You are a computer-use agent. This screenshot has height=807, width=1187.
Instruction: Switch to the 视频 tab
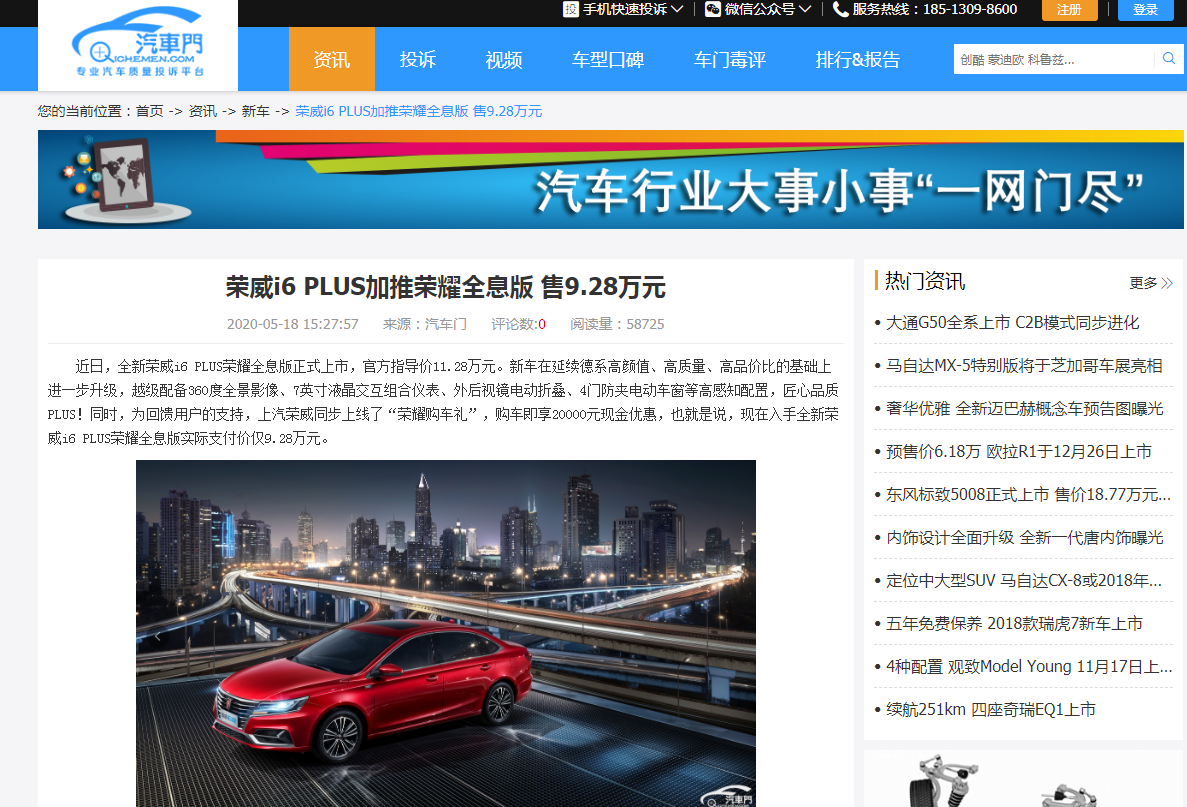[x=503, y=59]
